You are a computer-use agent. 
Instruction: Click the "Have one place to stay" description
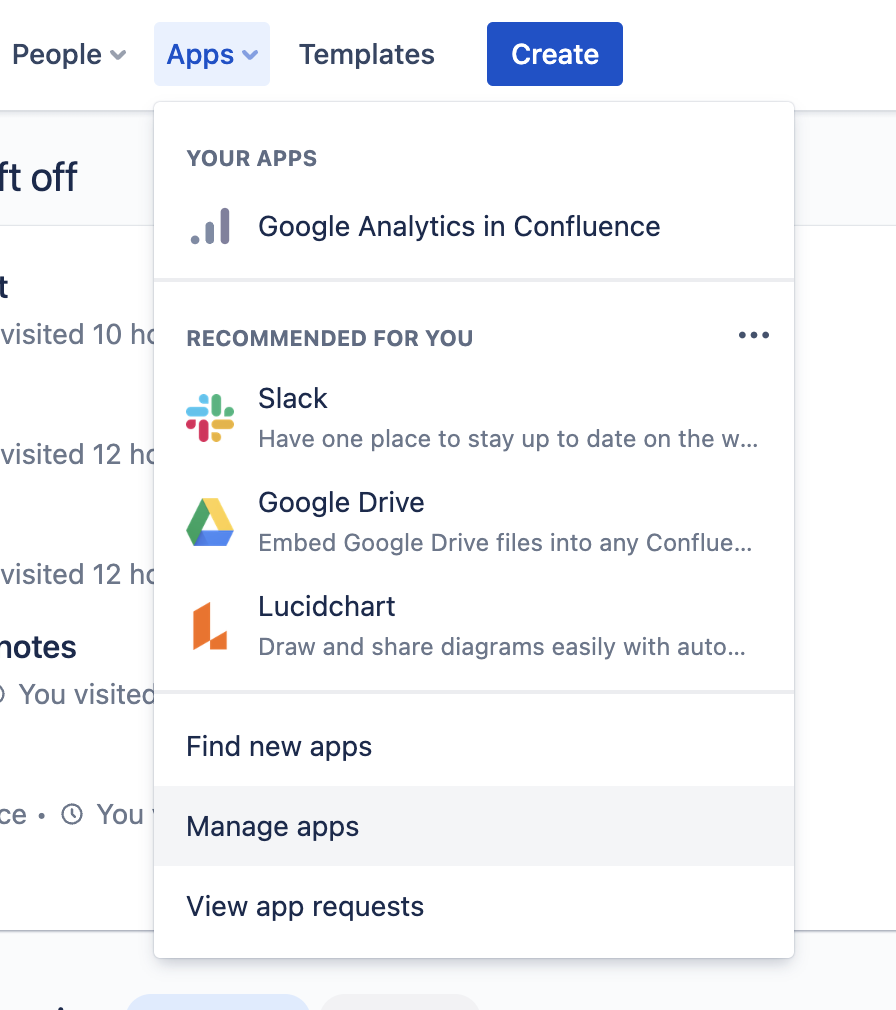(507, 439)
